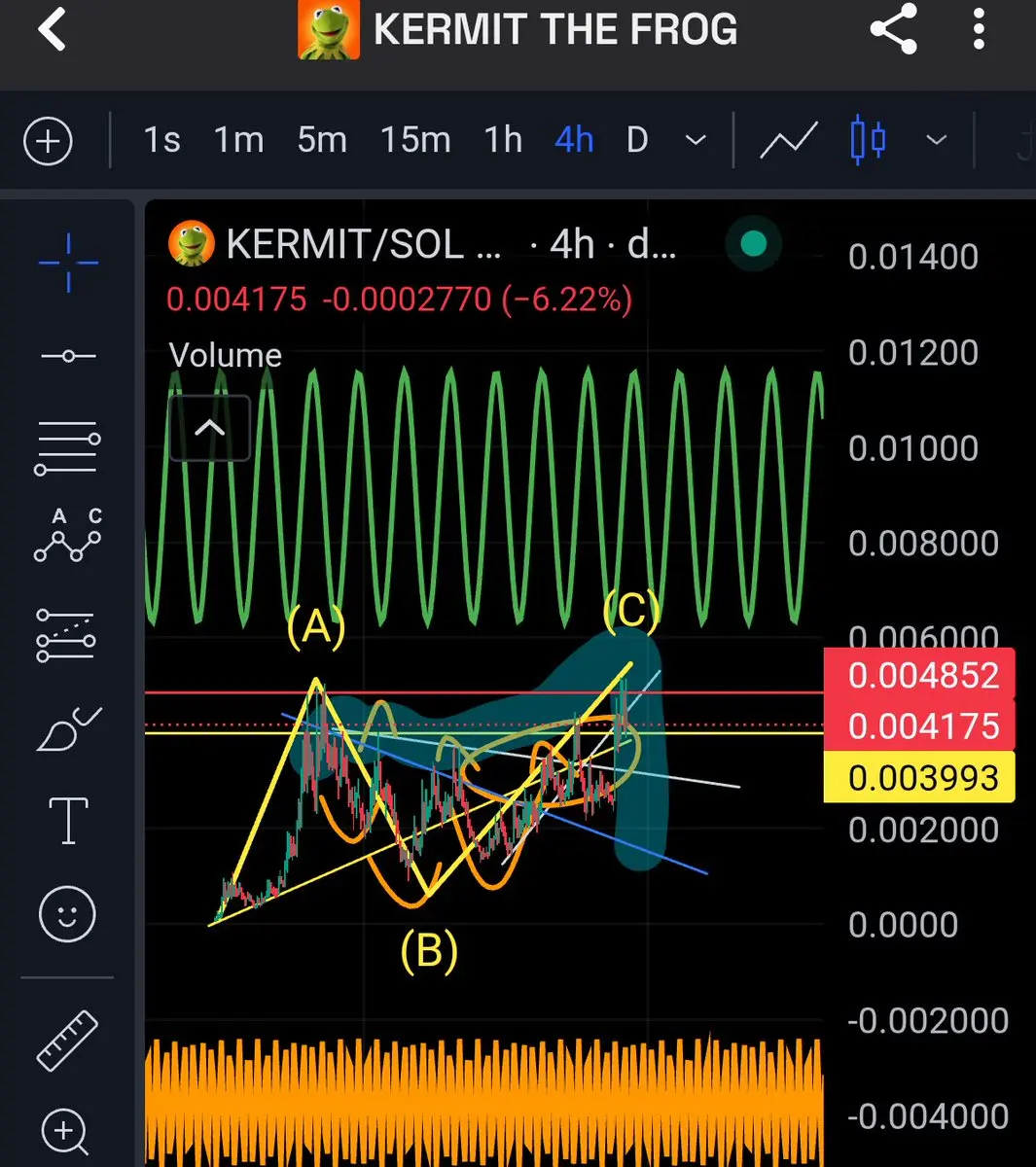The image size is (1036, 1167).
Task: Collapse the legend with the caret button
Action: pyautogui.click(x=209, y=428)
